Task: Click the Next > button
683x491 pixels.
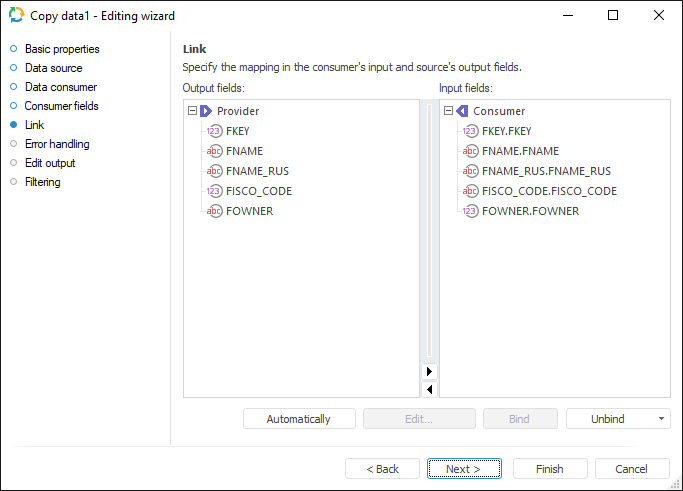Action: pos(464,469)
